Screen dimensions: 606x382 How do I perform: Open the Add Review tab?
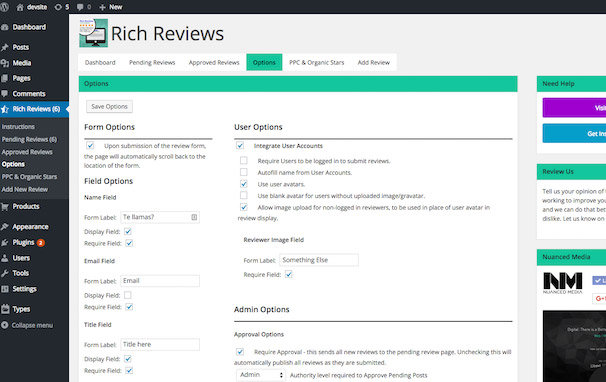[374, 62]
